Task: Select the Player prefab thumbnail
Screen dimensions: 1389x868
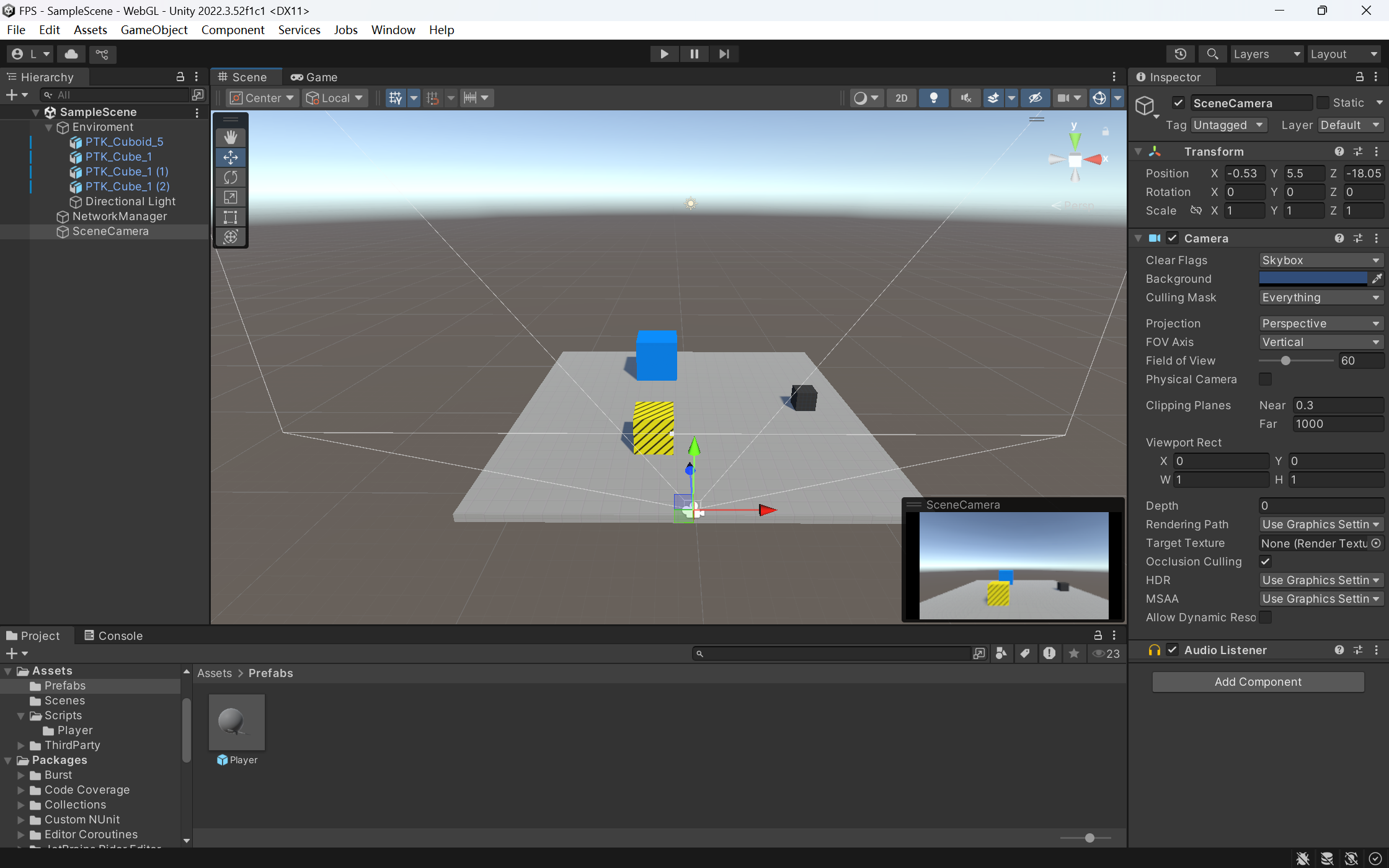Action: [x=237, y=722]
